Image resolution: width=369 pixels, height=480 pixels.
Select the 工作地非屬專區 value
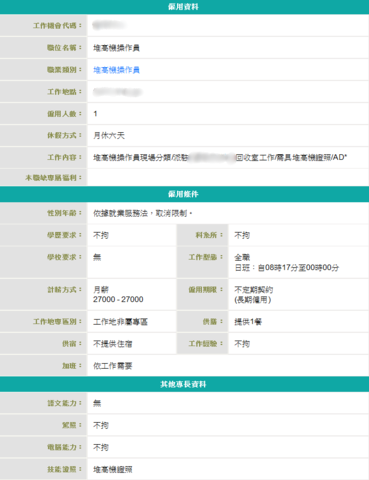pos(120,322)
